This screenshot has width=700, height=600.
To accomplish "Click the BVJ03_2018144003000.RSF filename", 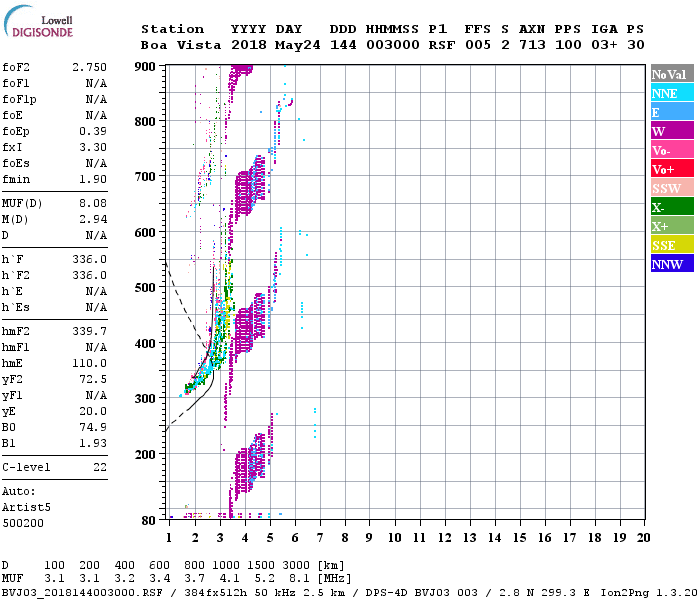I will [x=82, y=592].
